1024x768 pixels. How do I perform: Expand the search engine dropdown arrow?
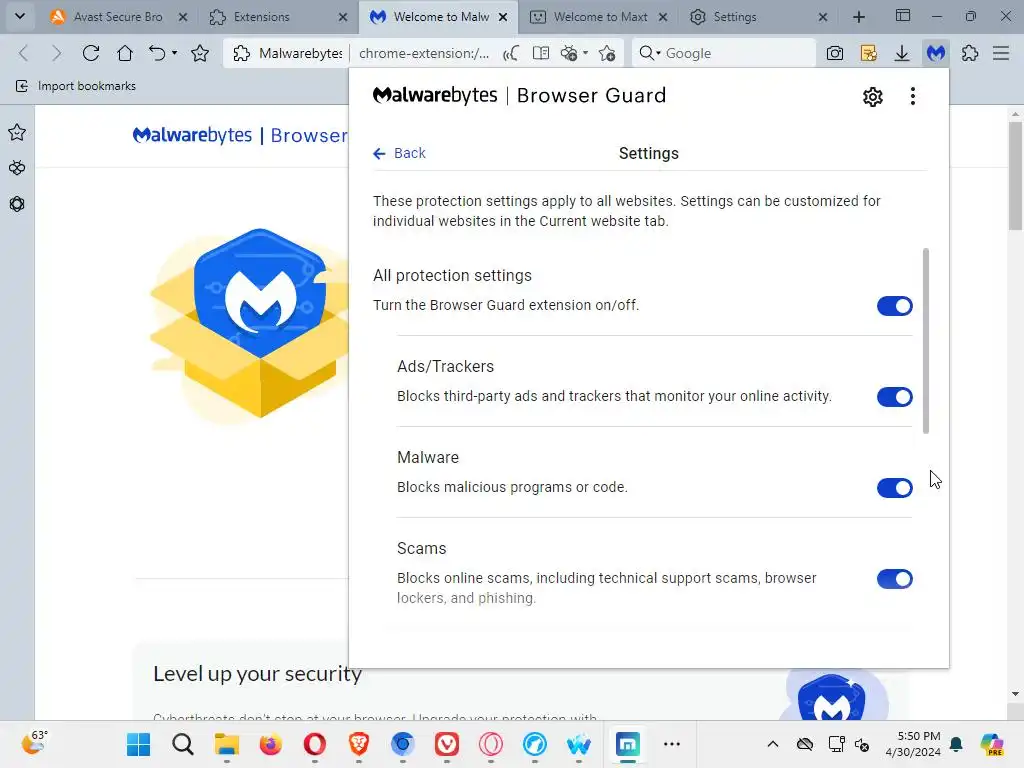[658, 53]
